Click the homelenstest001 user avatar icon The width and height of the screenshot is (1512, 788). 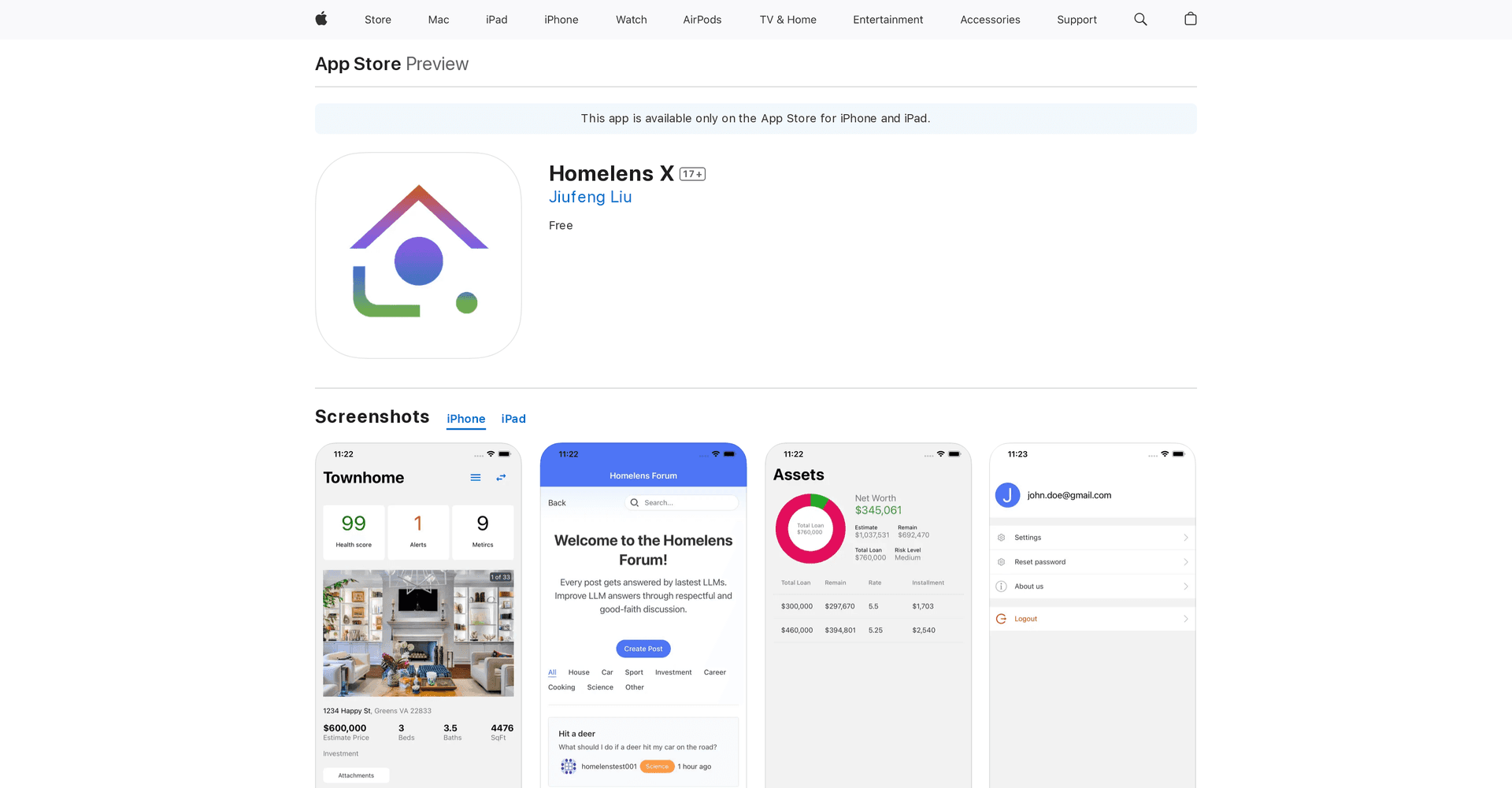[569, 766]
